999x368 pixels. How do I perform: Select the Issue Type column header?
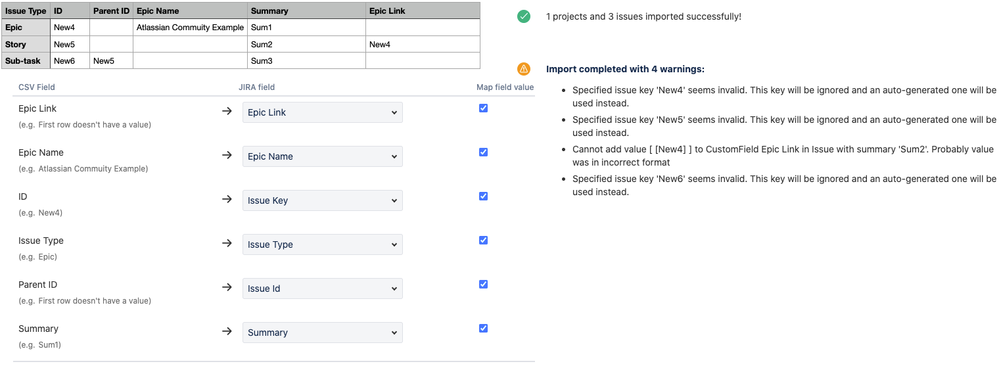tap(25, 11)
